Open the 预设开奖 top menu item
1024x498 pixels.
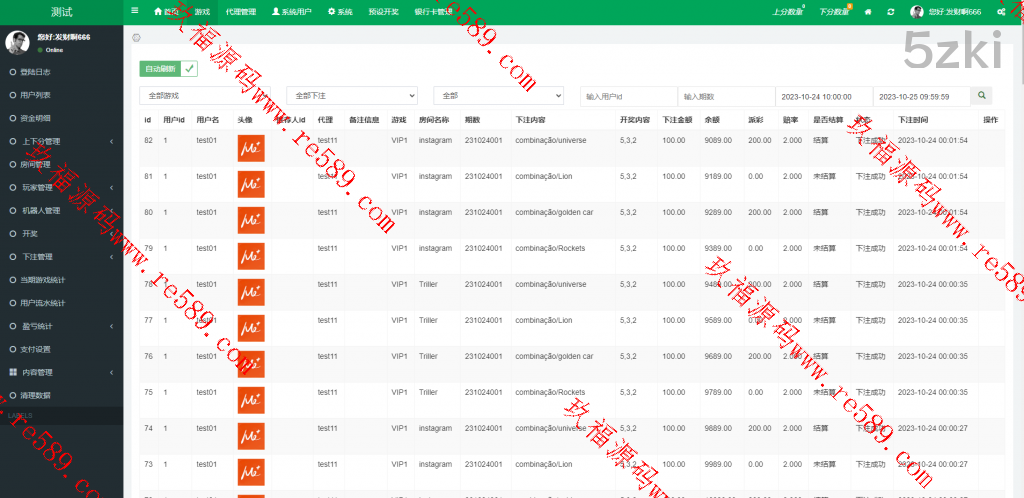coord(383,12)
